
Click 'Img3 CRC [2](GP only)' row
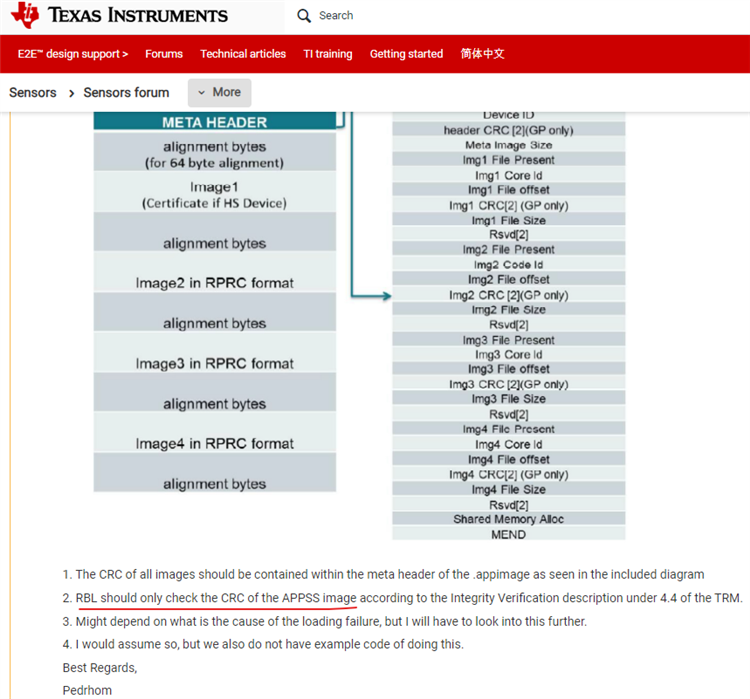click(x=508, y=384)
